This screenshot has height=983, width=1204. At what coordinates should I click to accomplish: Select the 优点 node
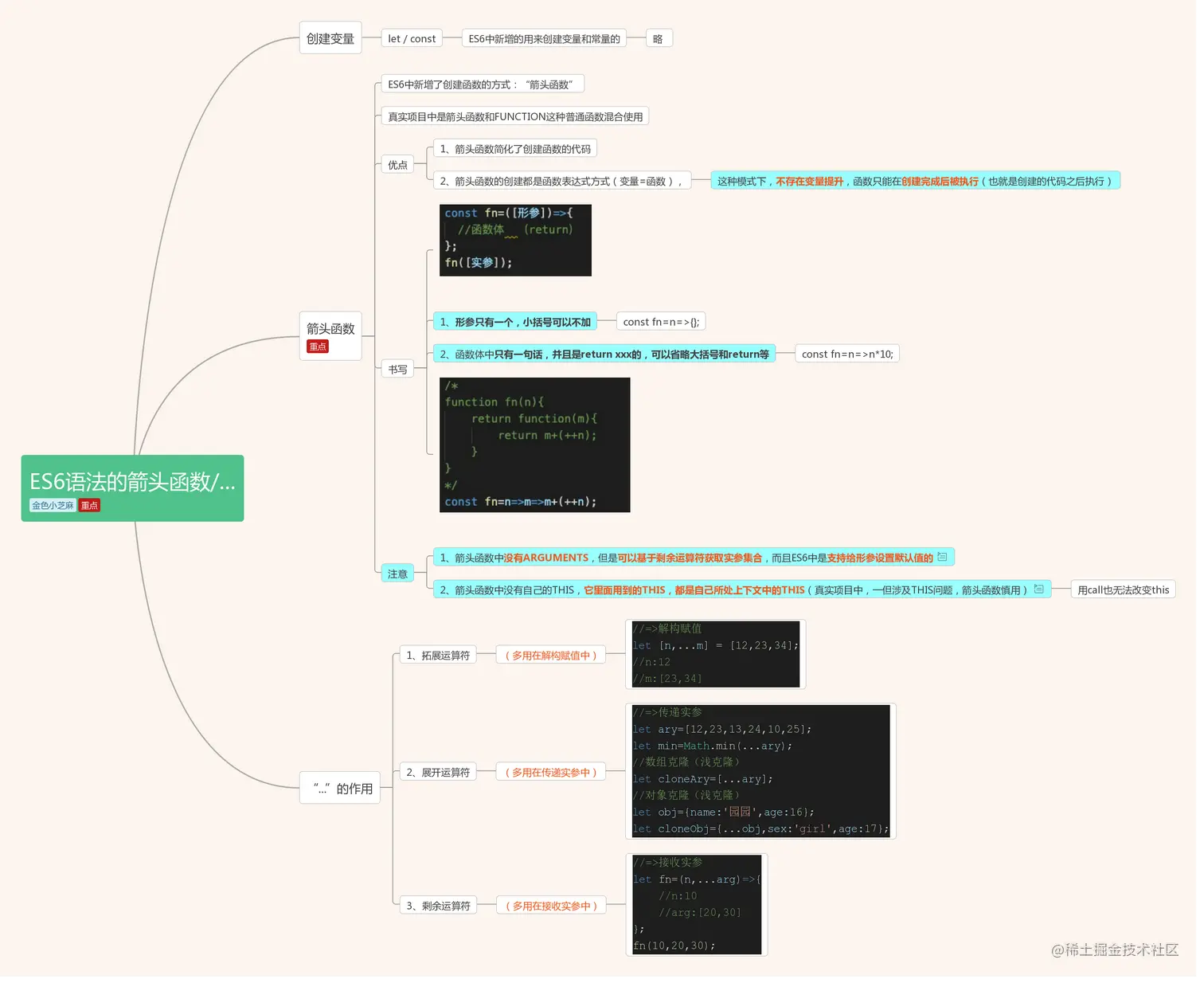[397, 165]
